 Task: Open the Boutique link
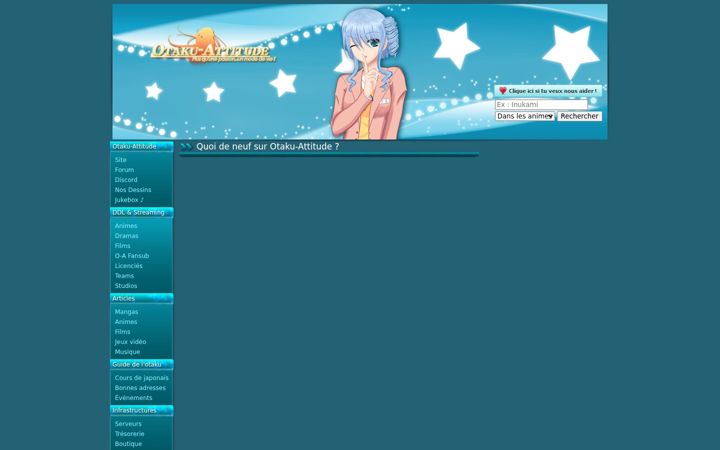pos(128,444)
